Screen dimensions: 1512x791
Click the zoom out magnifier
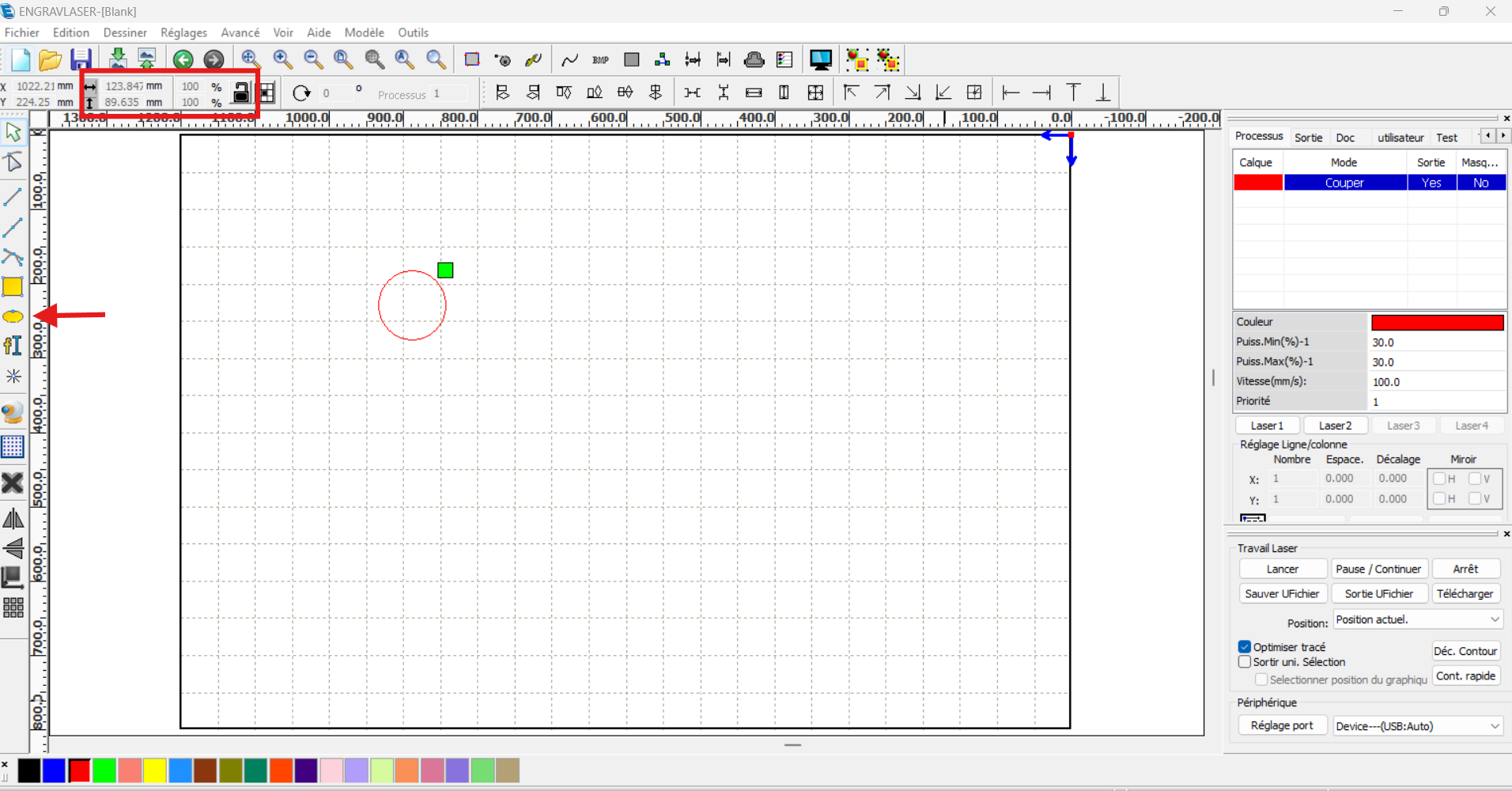(313, 59)
